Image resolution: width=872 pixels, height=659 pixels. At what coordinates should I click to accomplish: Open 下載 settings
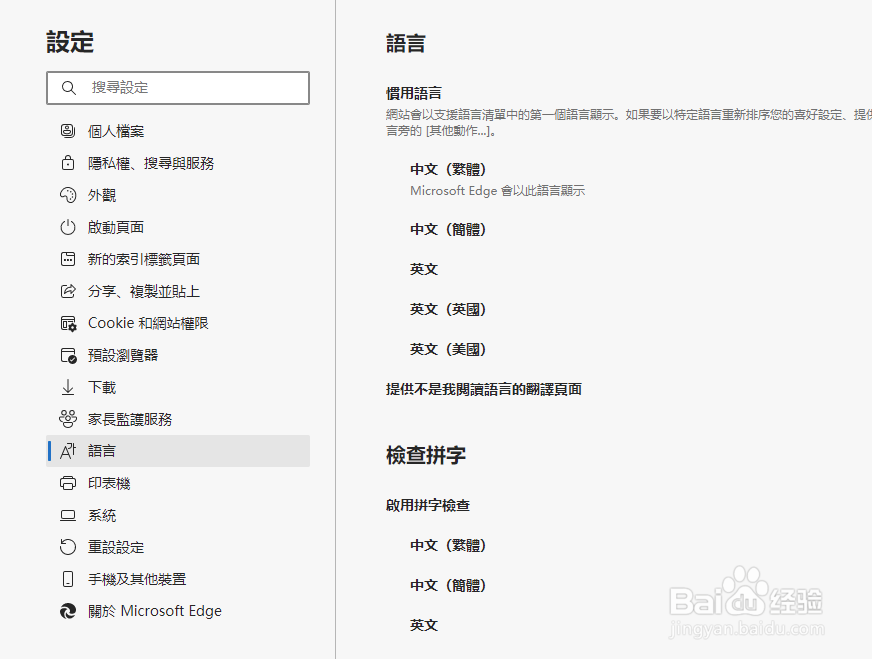point(178,387)
